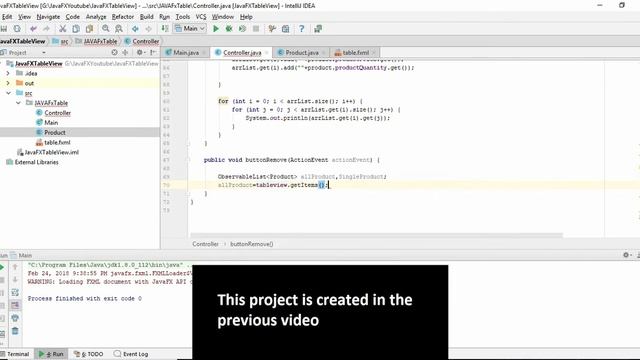The height and width of the screenshot is (360, 640).
Task: Start debugging with the bug icon
Action: pos(229,29)
